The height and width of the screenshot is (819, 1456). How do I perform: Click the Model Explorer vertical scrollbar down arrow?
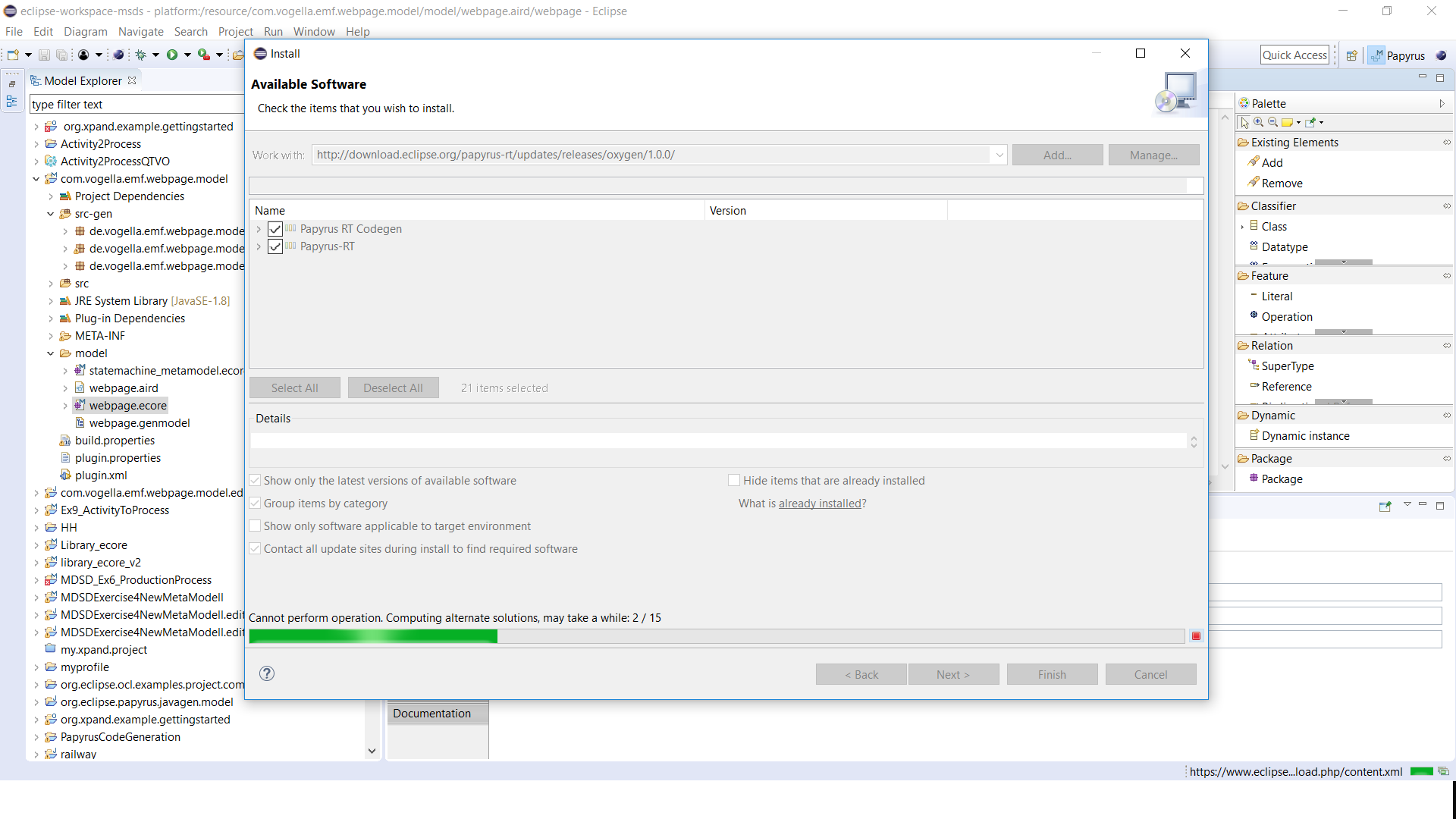tap(372, 751)
